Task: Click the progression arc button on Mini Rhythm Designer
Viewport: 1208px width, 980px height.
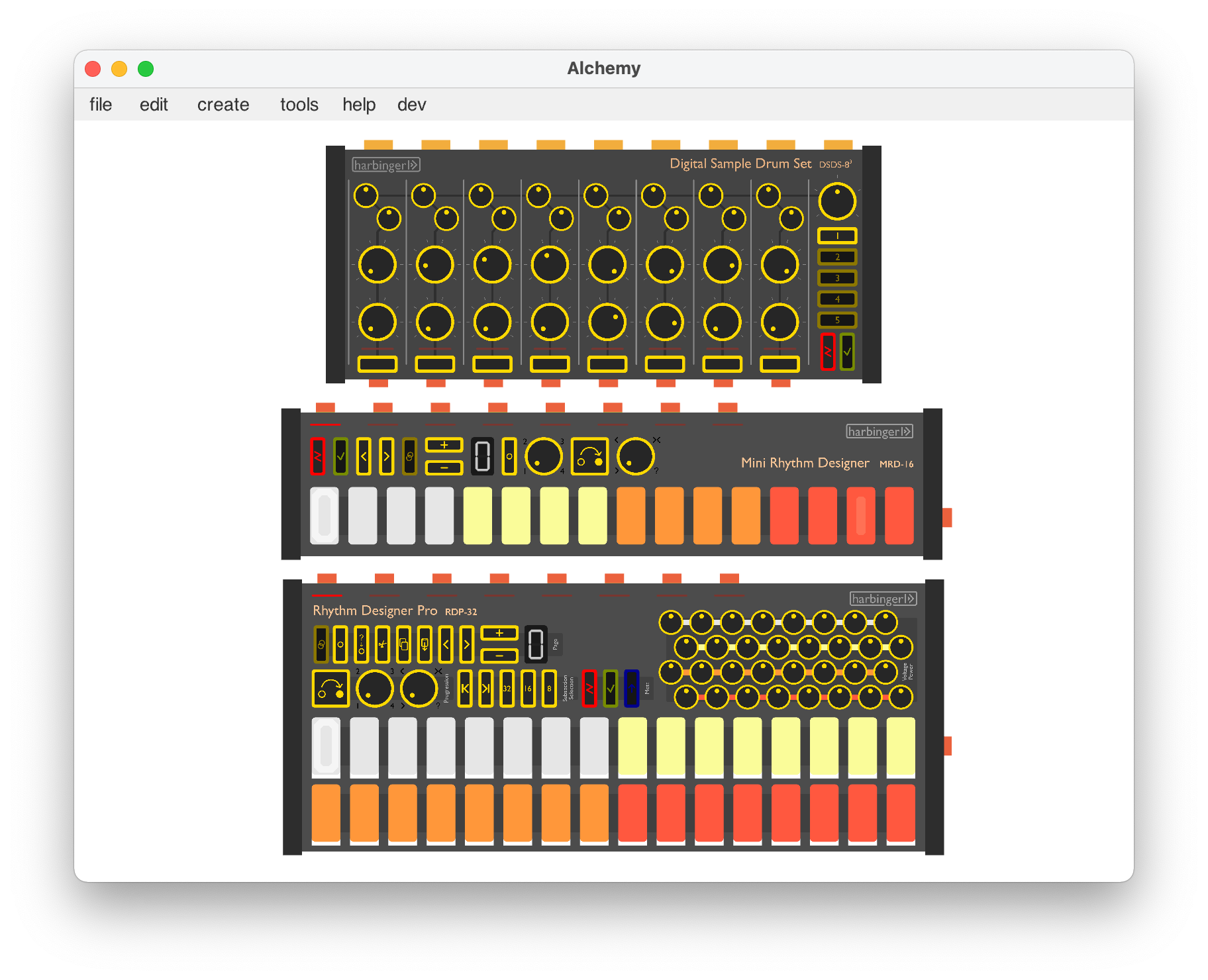Action: [589, 456]
